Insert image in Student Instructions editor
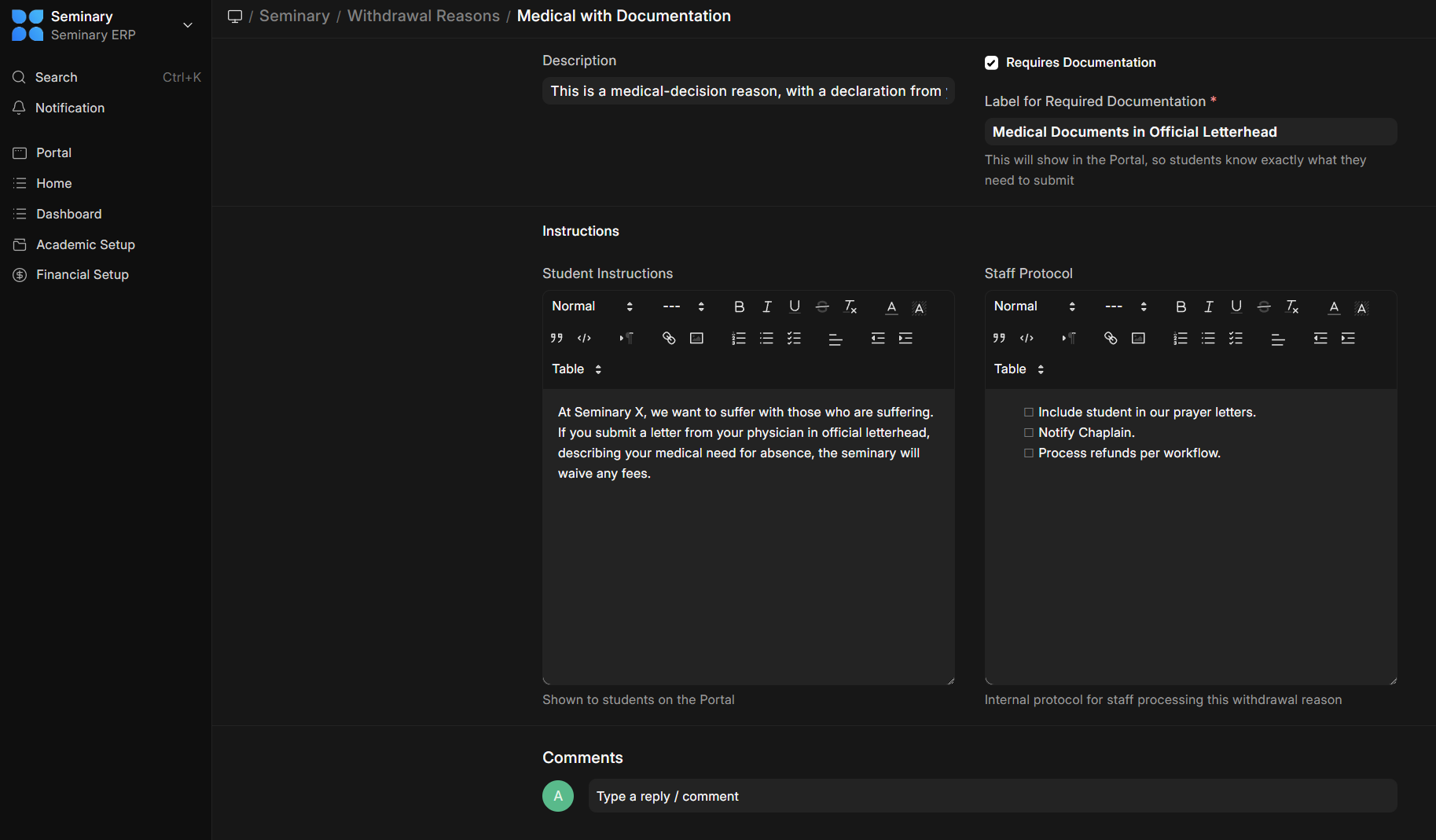The width and height of the screenshot is (1436, 840). pos(696,338)
